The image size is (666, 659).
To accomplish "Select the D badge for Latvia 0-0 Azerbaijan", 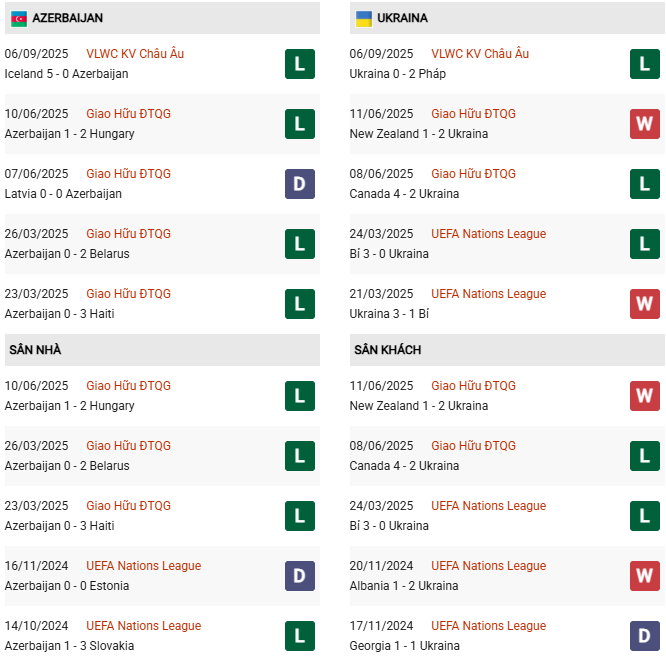I will 299,184.
